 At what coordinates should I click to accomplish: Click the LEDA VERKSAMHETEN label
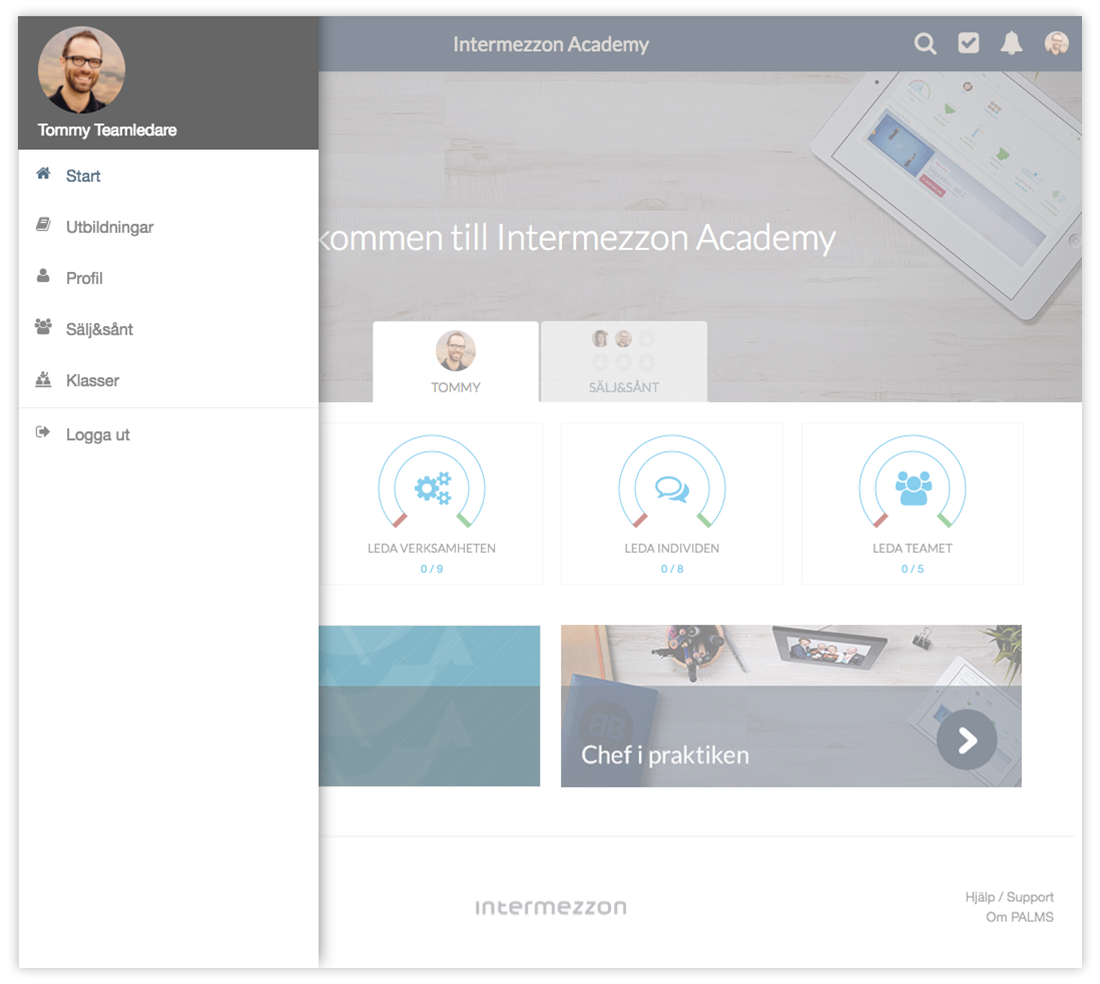click(431, 548)
